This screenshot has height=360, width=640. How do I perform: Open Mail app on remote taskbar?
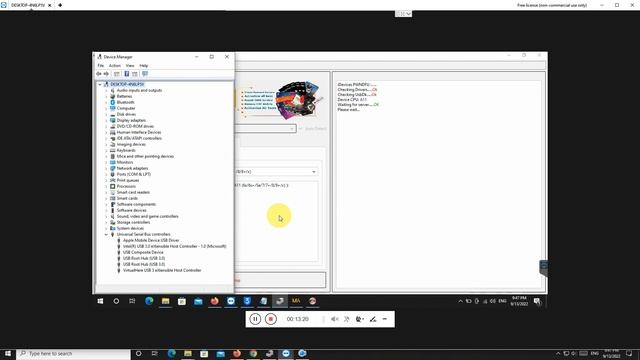[198, 301]
